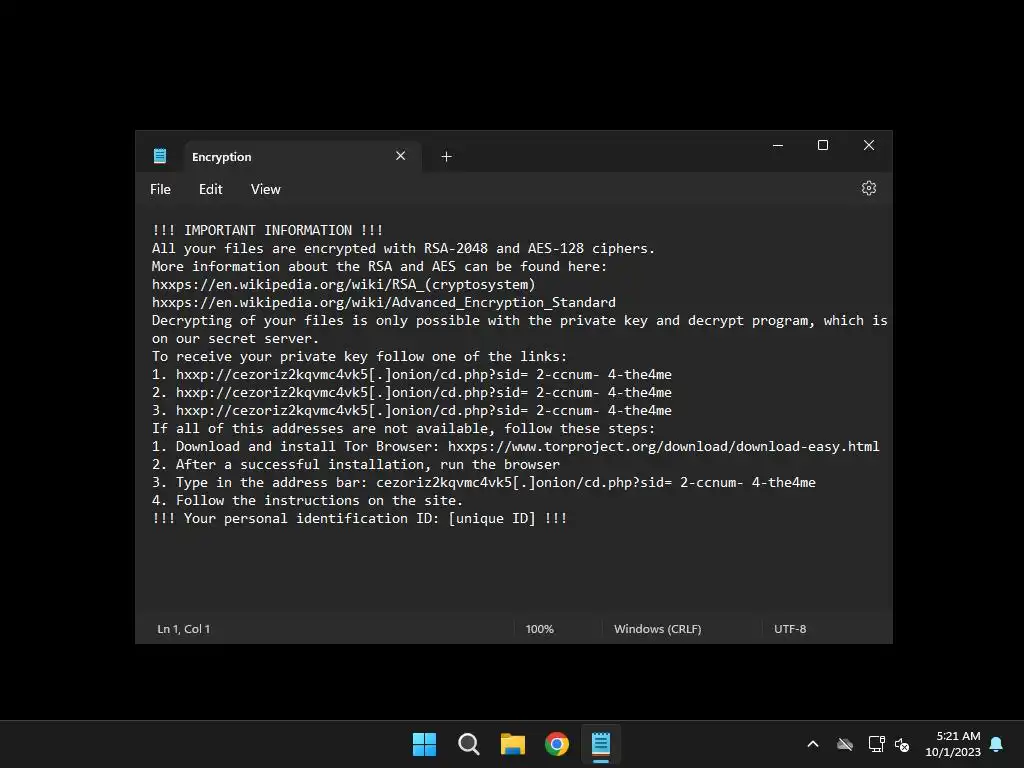The width and height of the screenshot is (1024, 768).
Task: Click 'More information about the RSA' line
Action: [379, 266]
